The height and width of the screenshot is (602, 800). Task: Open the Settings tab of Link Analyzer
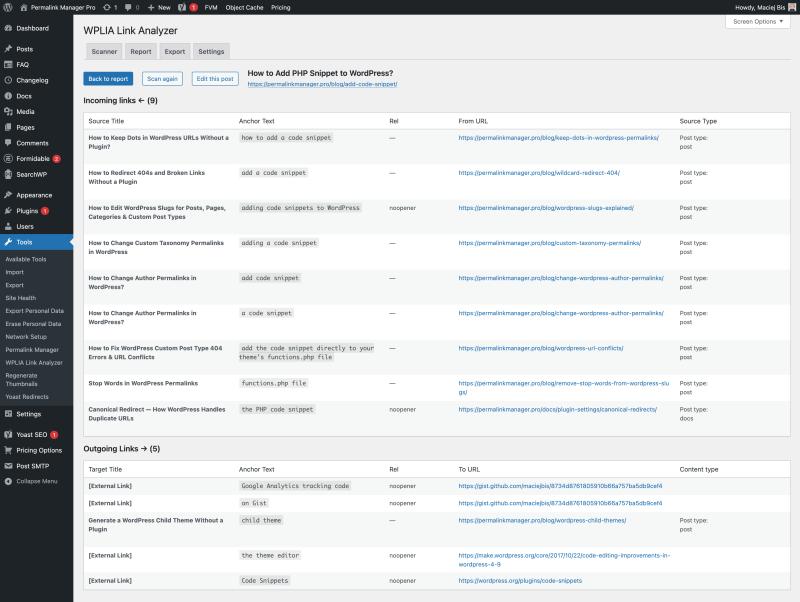(211, 52)
